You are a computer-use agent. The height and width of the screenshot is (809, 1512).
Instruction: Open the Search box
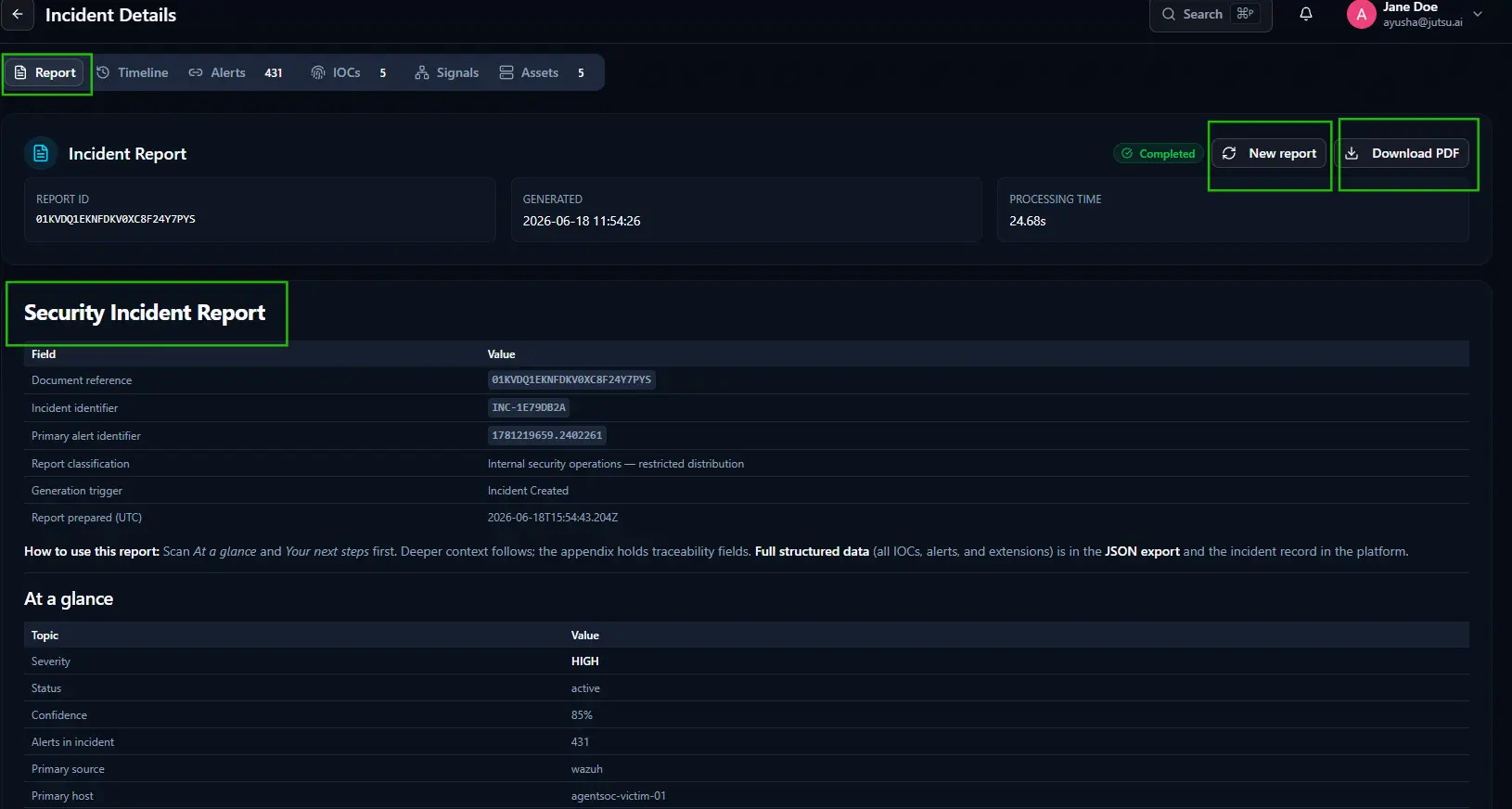pos(1211,14)
